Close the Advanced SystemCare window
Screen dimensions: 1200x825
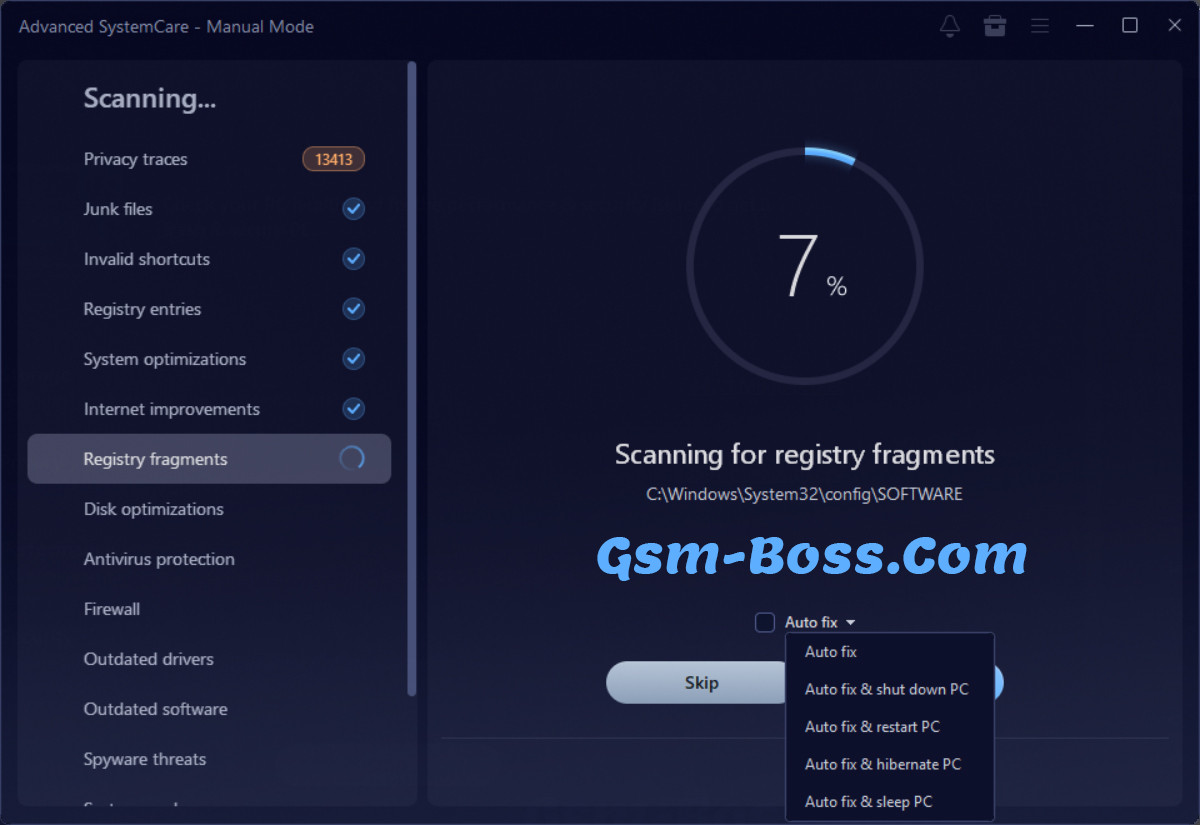(x=1175, y=26)
